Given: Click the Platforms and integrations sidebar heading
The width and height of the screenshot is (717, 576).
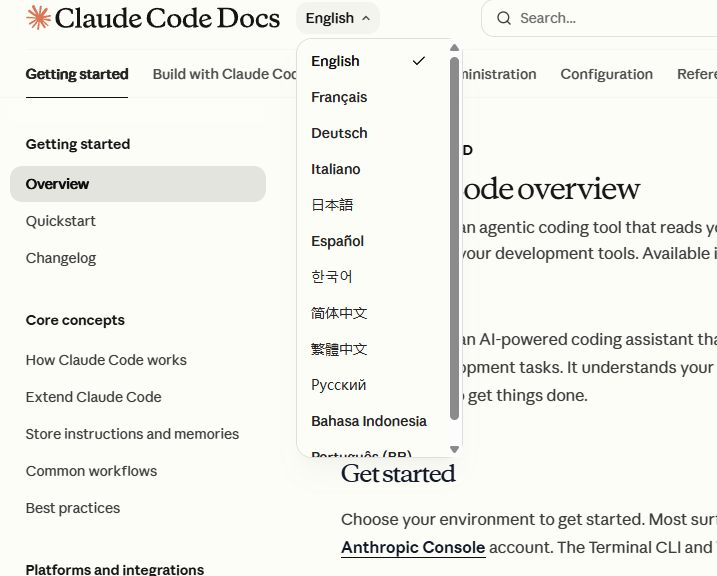Looking at the screenshot, I should (115, 569).
